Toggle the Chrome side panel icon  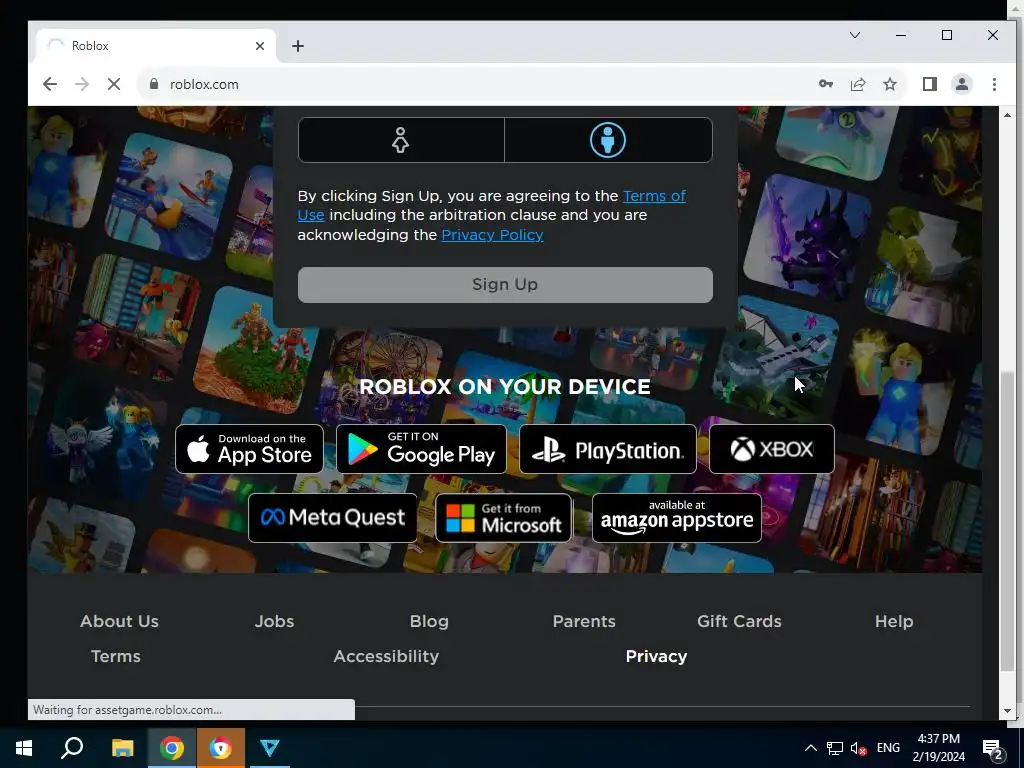click(x=930, y=84)
